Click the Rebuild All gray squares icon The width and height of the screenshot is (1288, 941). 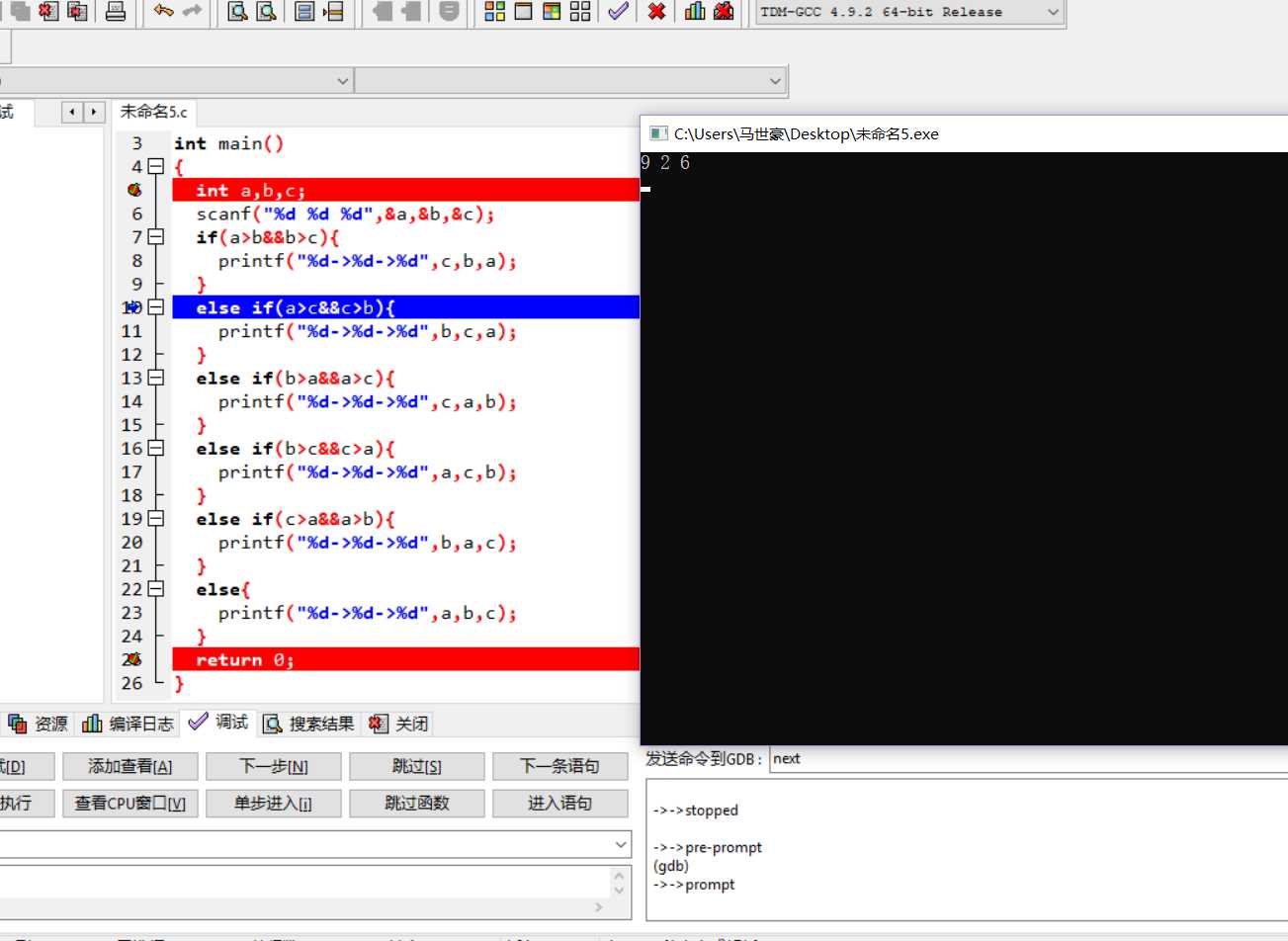(580, 11)
